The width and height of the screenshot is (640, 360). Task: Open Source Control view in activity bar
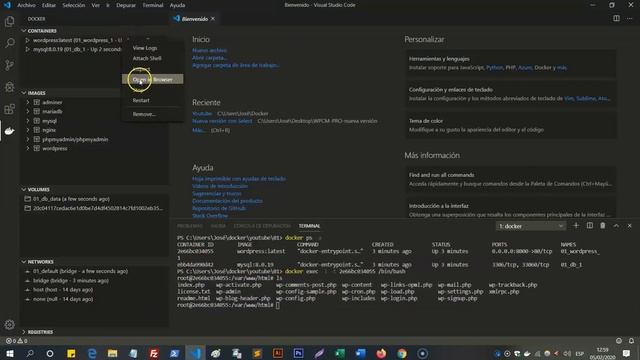click(x=9, y=65)
